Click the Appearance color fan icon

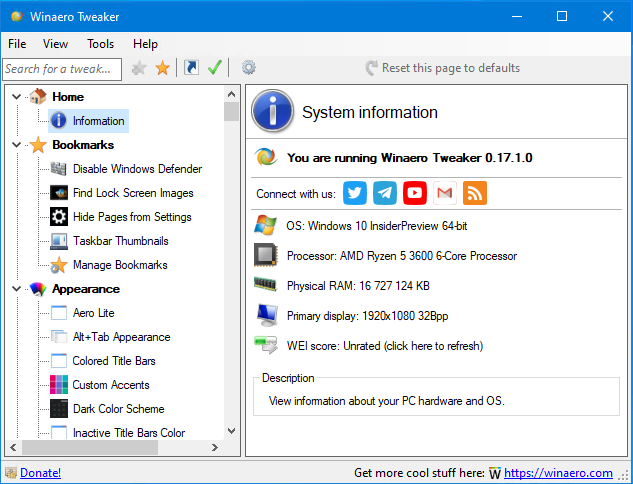[x=38, y=289]
